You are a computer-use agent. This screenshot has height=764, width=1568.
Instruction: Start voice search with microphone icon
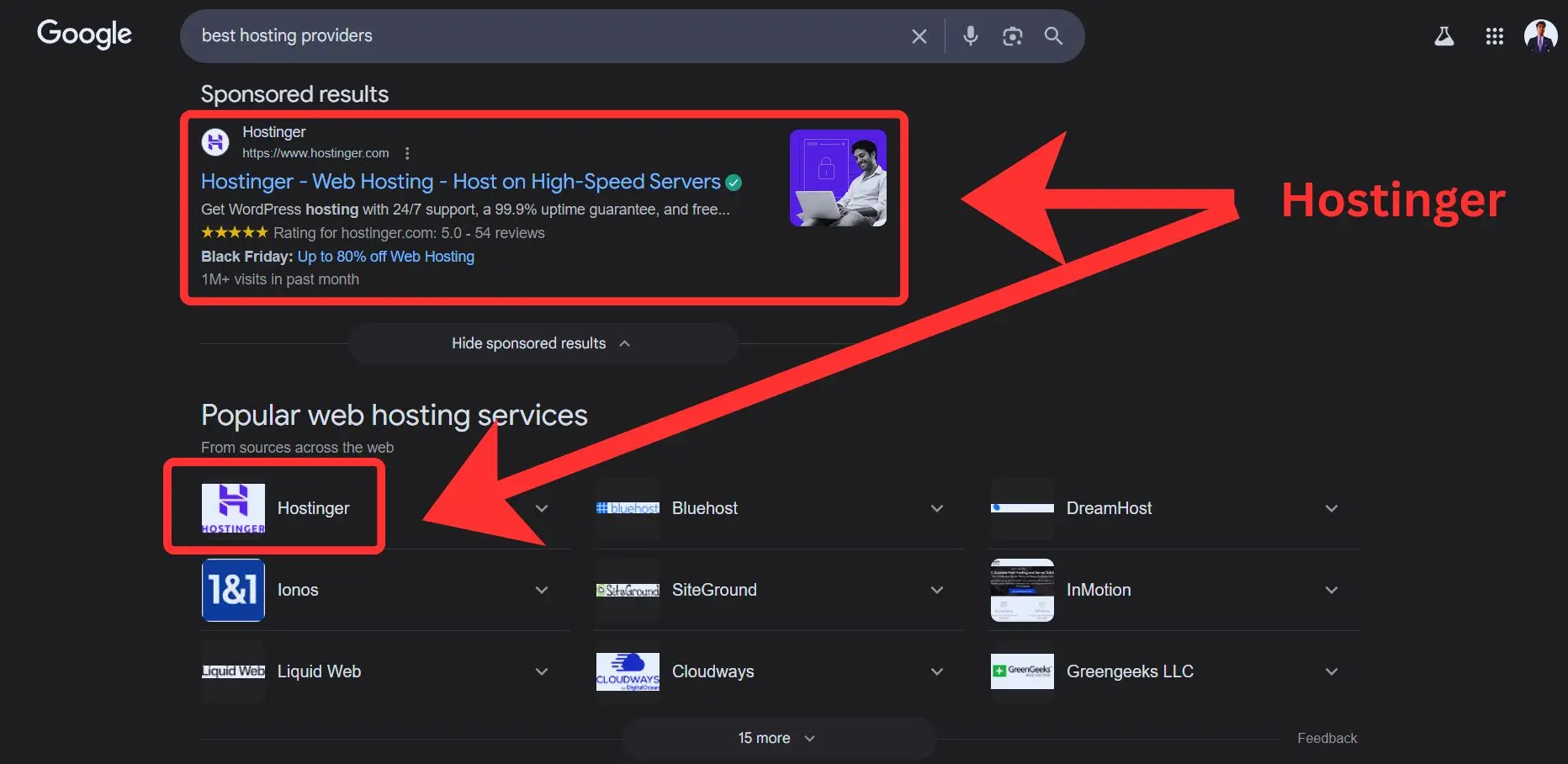tap(970, 35)
